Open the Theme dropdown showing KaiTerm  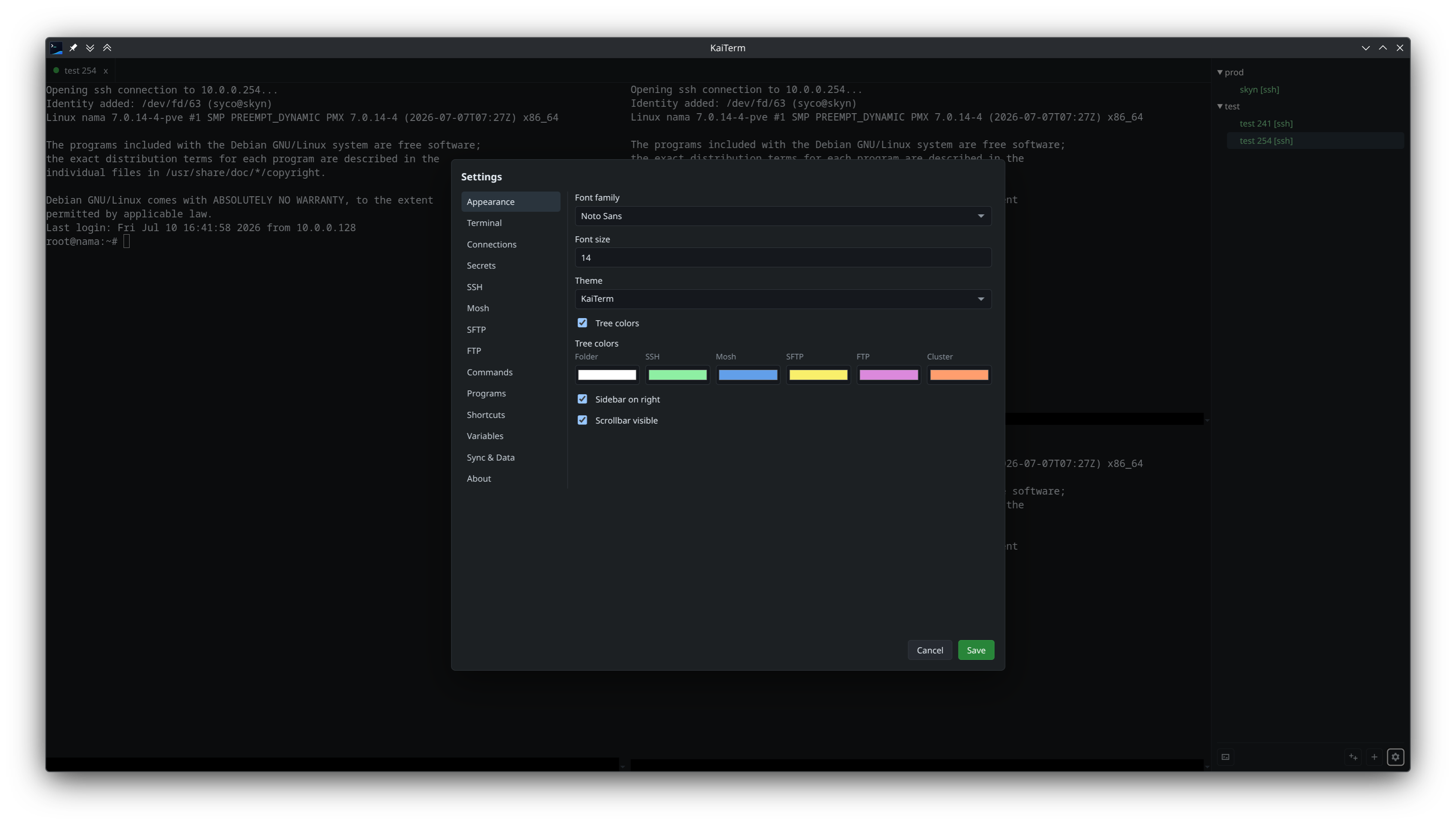783,299
